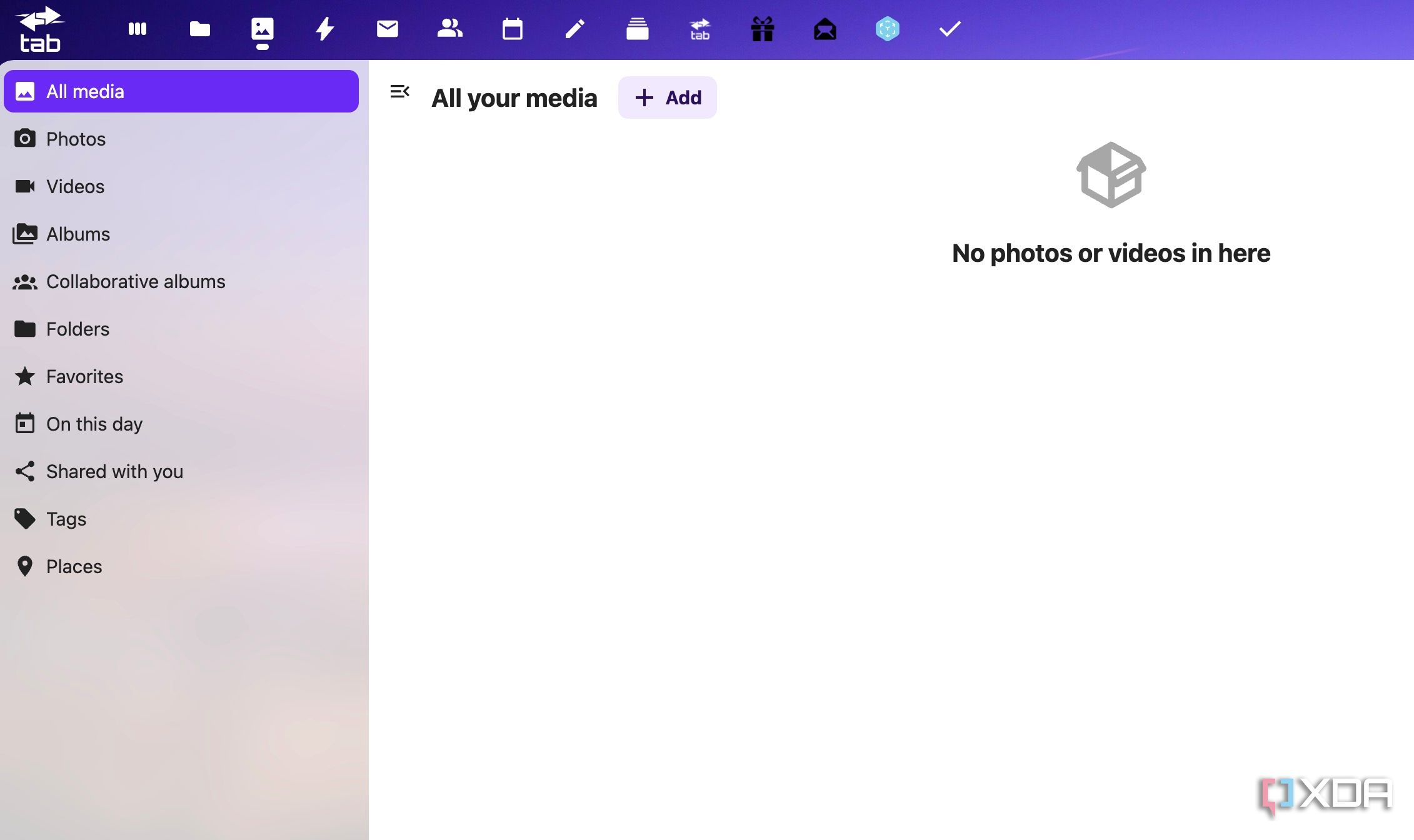The width and height of the screenshot is (1414, 840).
Task: Click the tab logo in the corner
Action: click(x=39, y=28)
